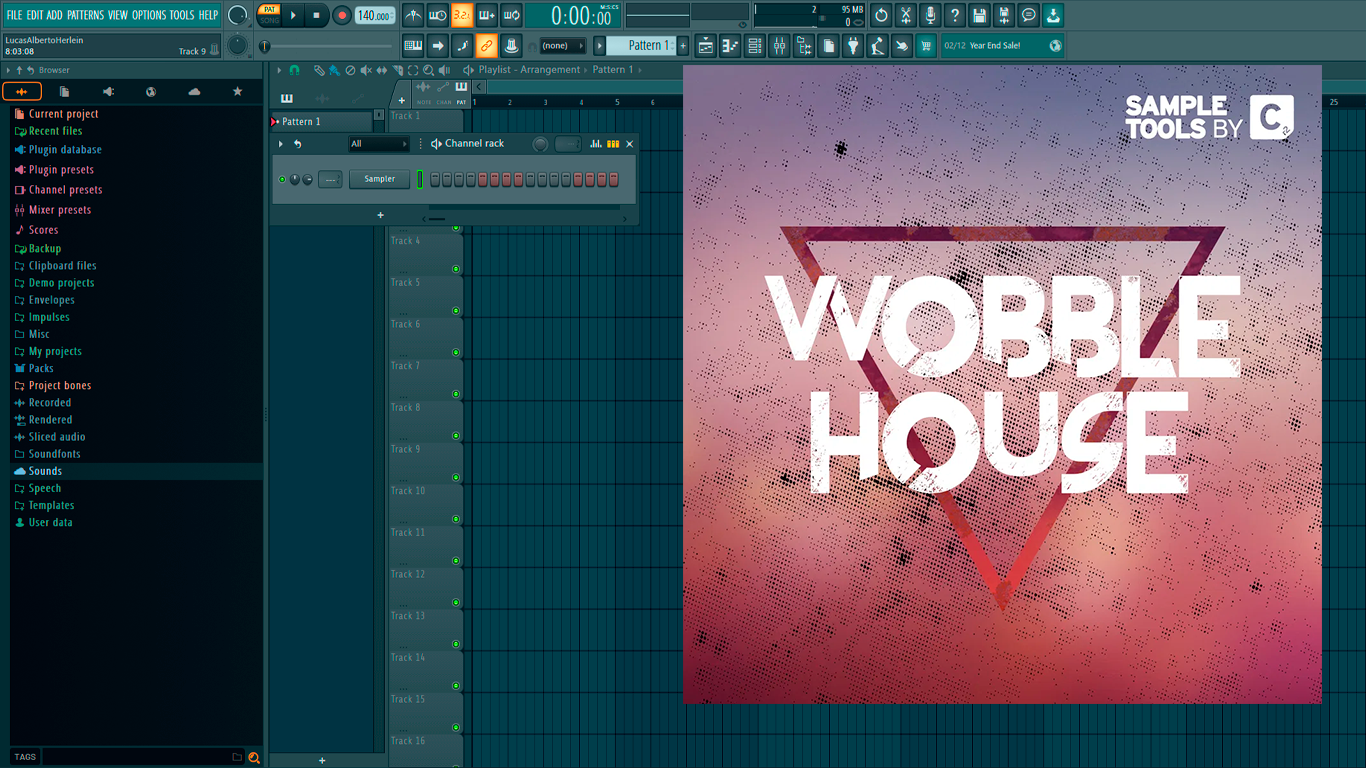Click the content download icon

[1053, 15]
